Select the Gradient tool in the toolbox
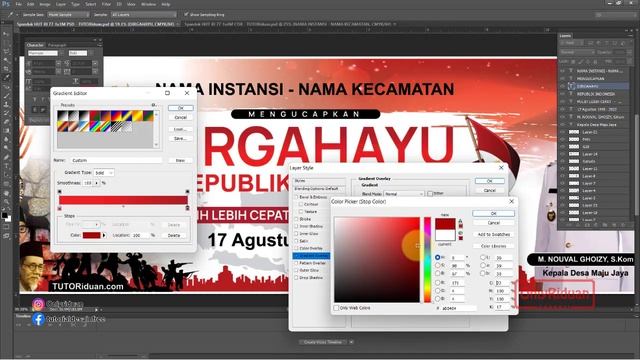The width and height of the screenshot is (640, 360). coord(6,131)
